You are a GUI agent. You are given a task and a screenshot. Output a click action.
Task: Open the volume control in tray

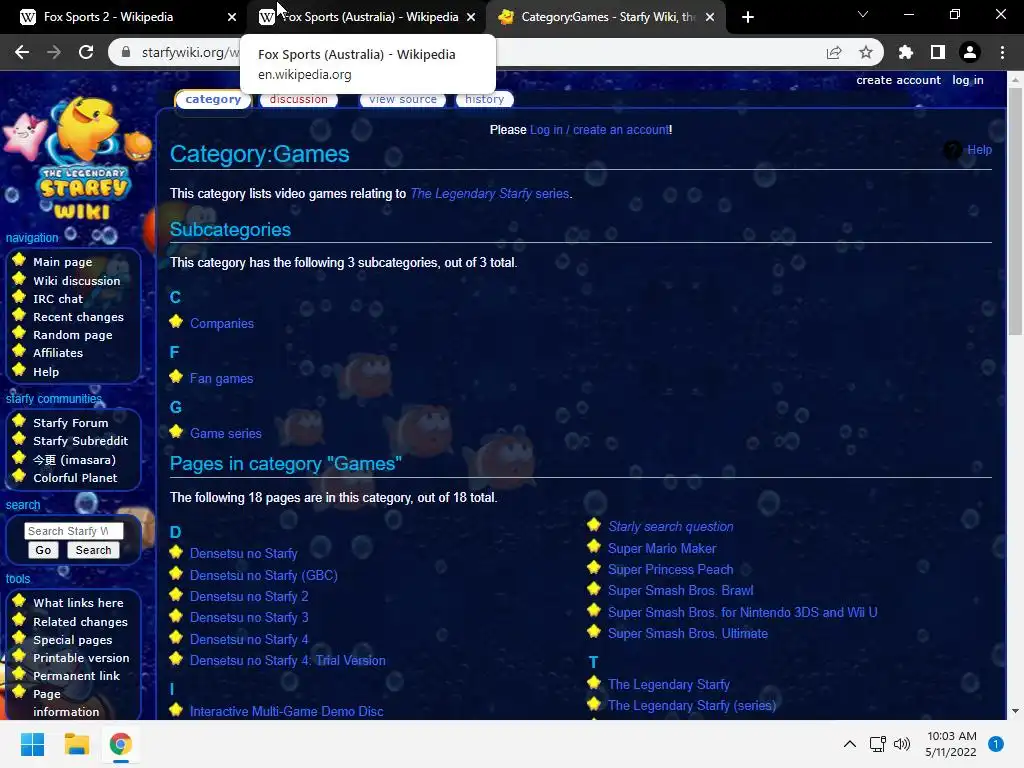[902, 744]
